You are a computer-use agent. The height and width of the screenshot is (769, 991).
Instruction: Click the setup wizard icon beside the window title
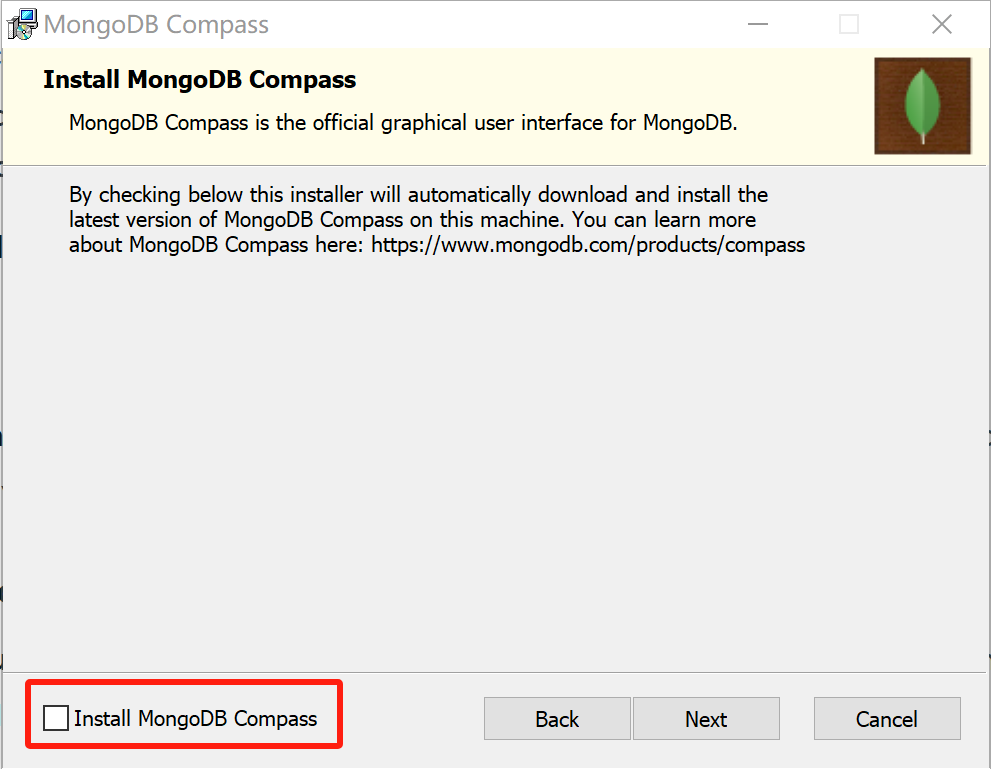[21, 23]
